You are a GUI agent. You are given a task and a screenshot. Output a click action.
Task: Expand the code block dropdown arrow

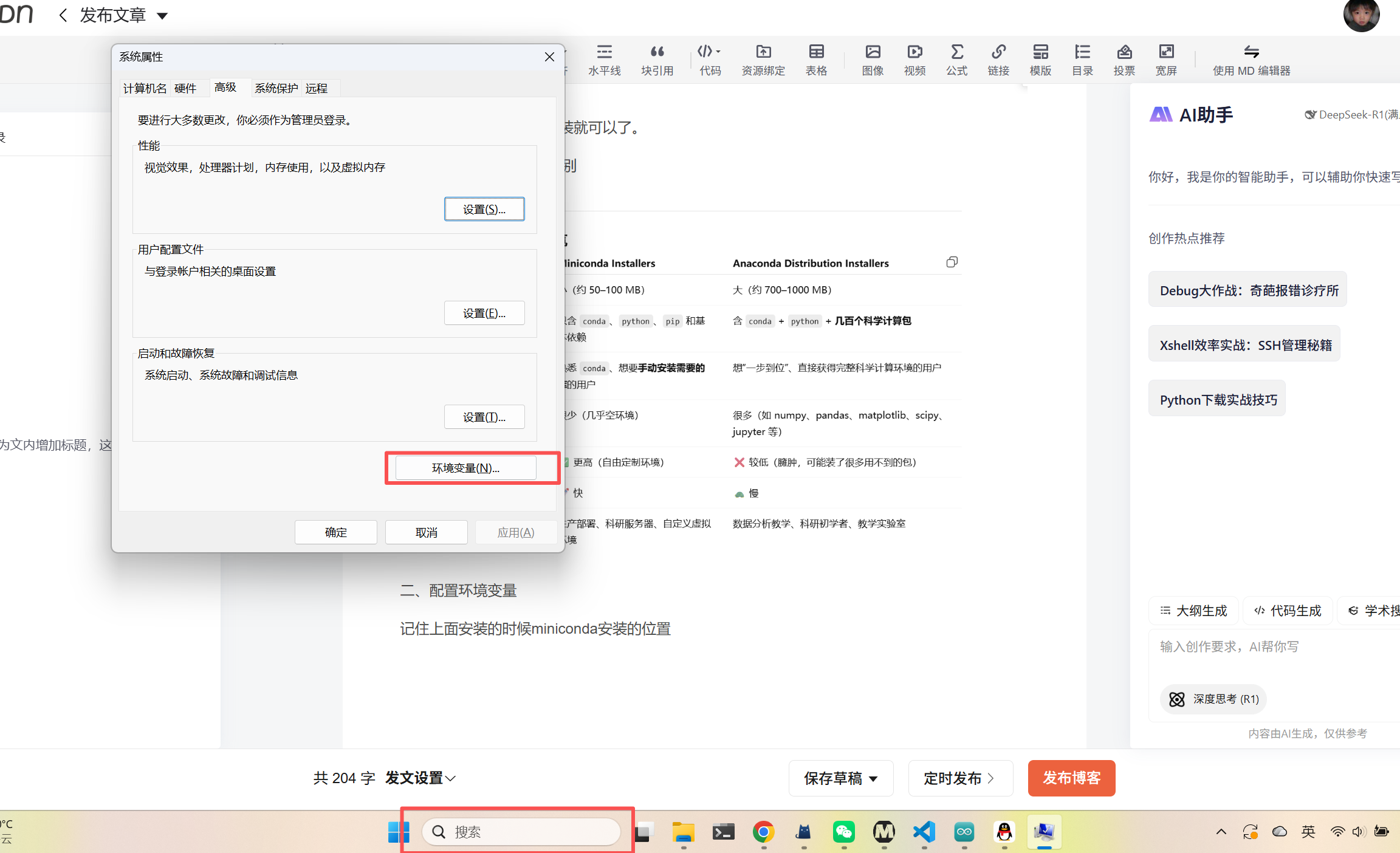(x=718, y=52)
